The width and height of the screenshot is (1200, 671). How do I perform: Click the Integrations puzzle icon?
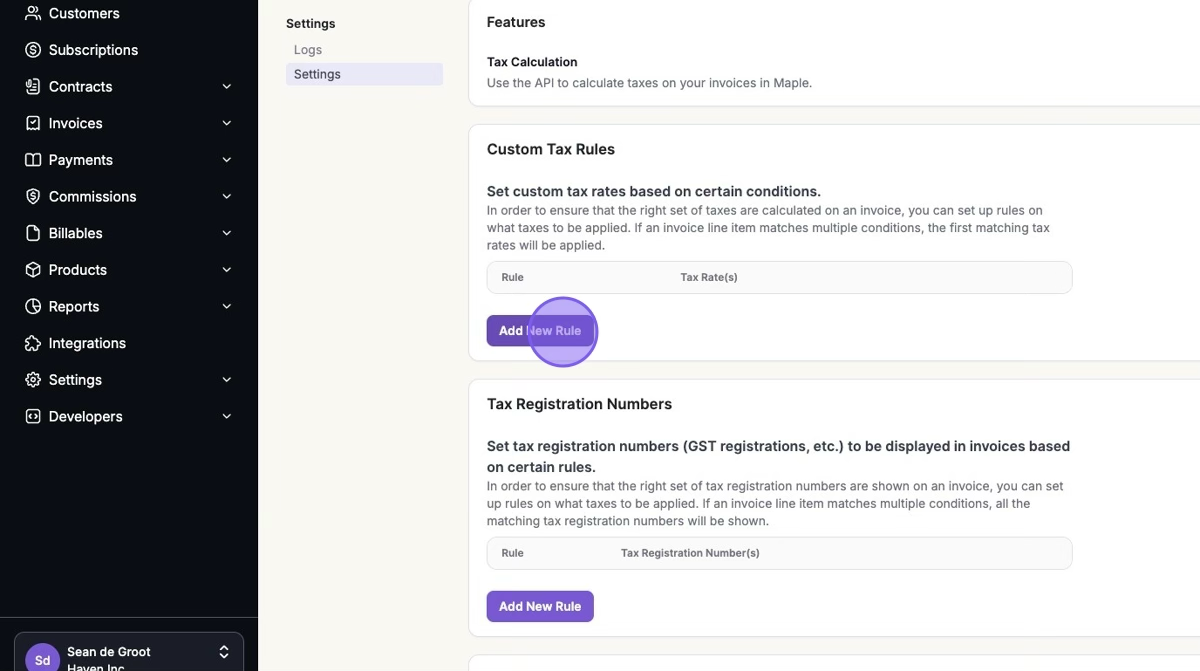[x=33, y=343]
